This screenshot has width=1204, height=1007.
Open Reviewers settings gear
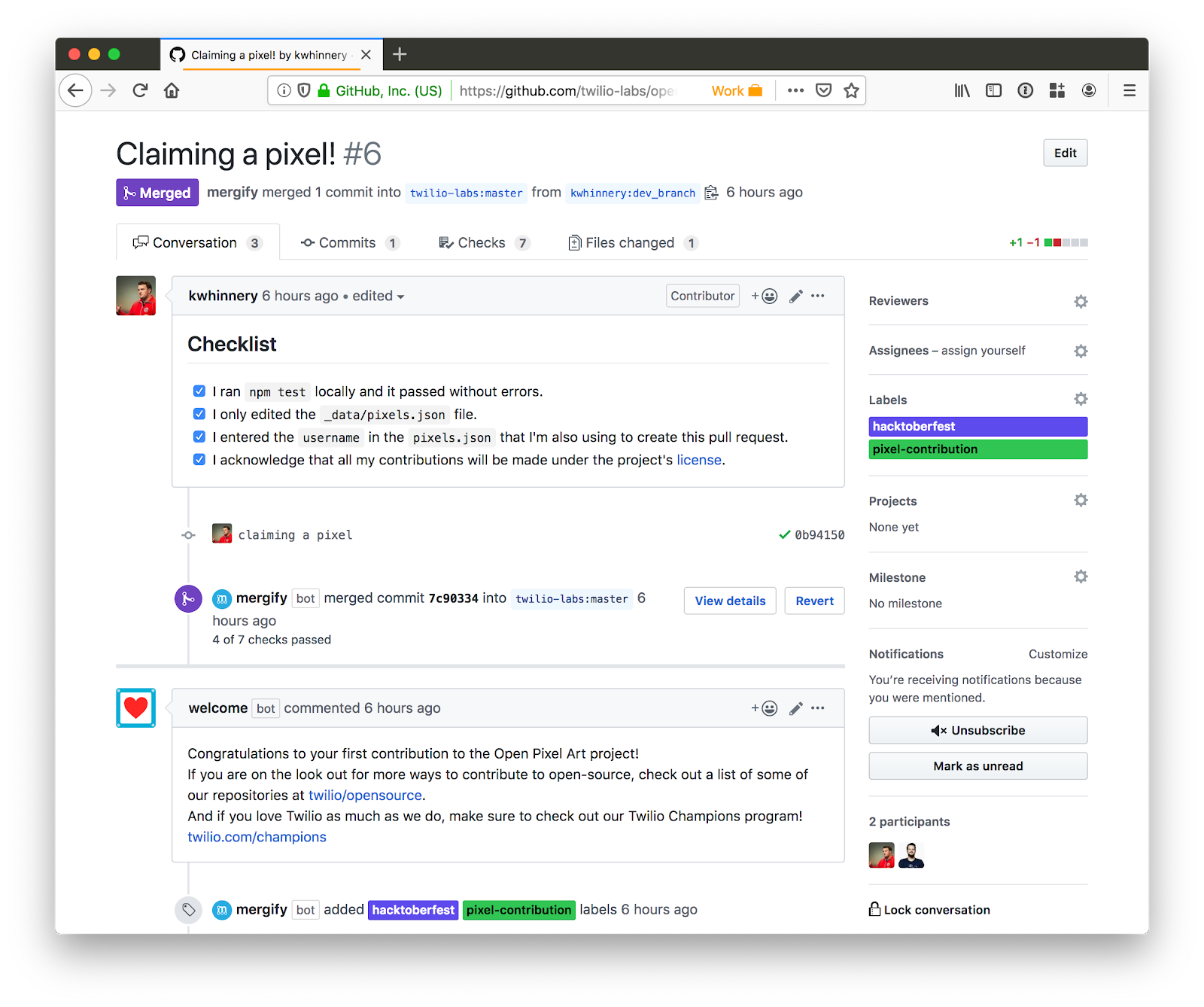coord(1081,301)
